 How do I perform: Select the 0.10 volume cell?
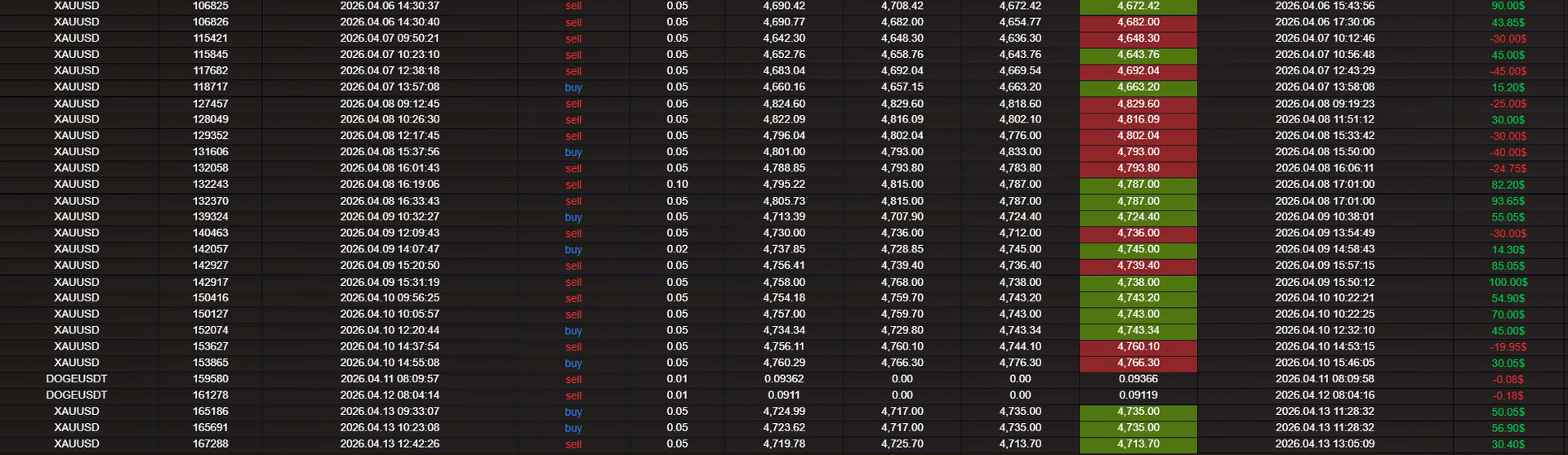(677, 185)
